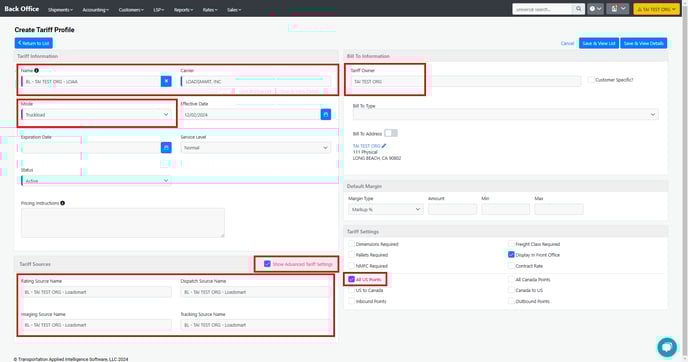Screen dimensions: 688x362
Task: Click the Return to List button
Action: (33, 43)
